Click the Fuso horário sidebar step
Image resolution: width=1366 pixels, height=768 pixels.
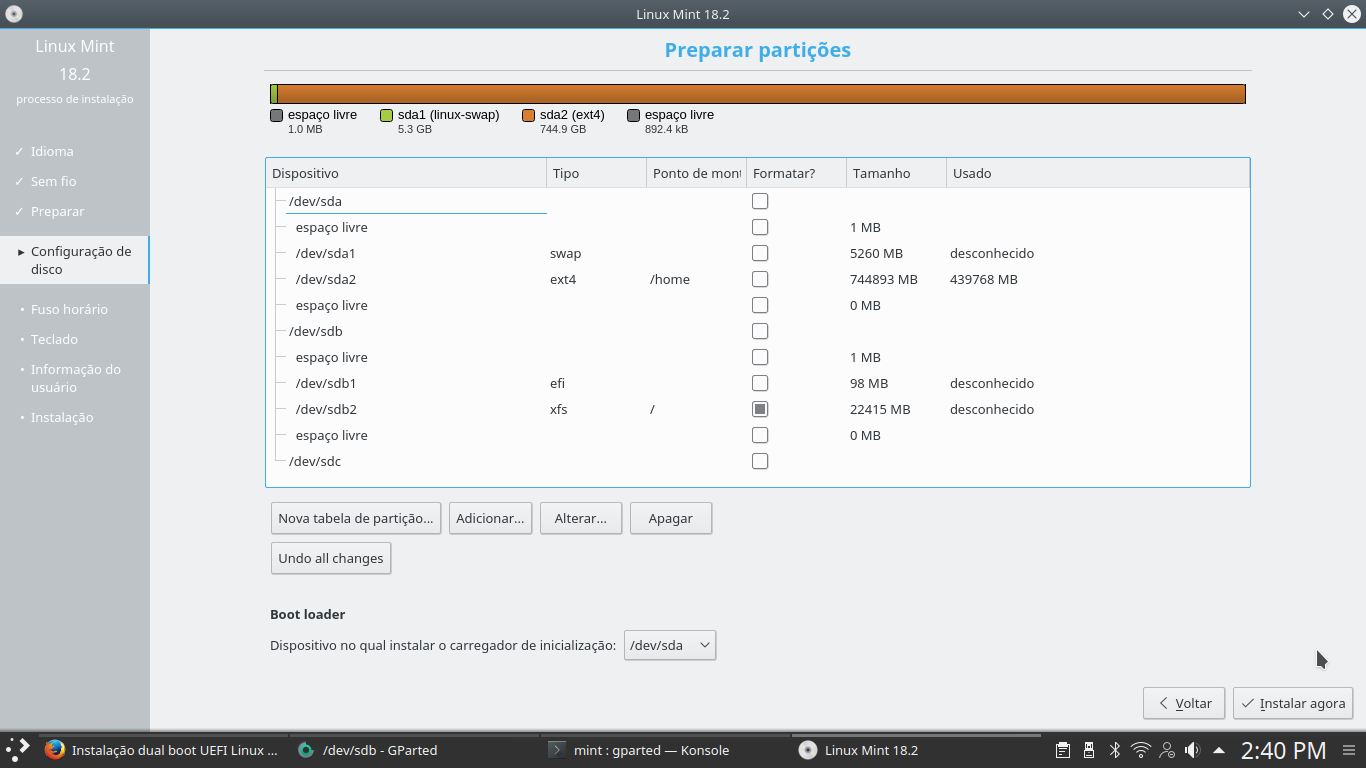pos(69,309)
